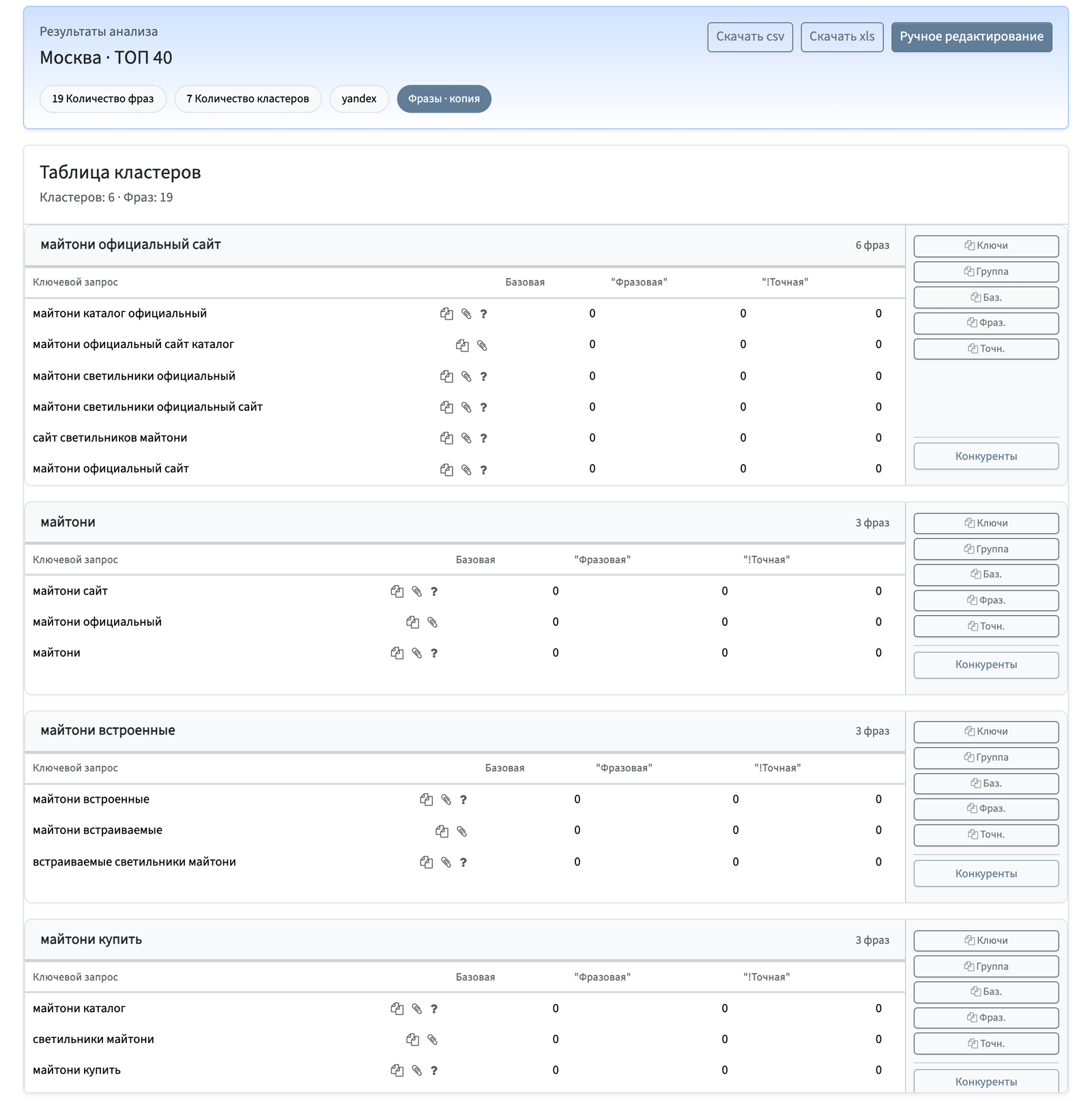Click question mark for 'майтони каталог официальный'
The width and height of the screenshot is (1092, 1101).
coord(483,314)
